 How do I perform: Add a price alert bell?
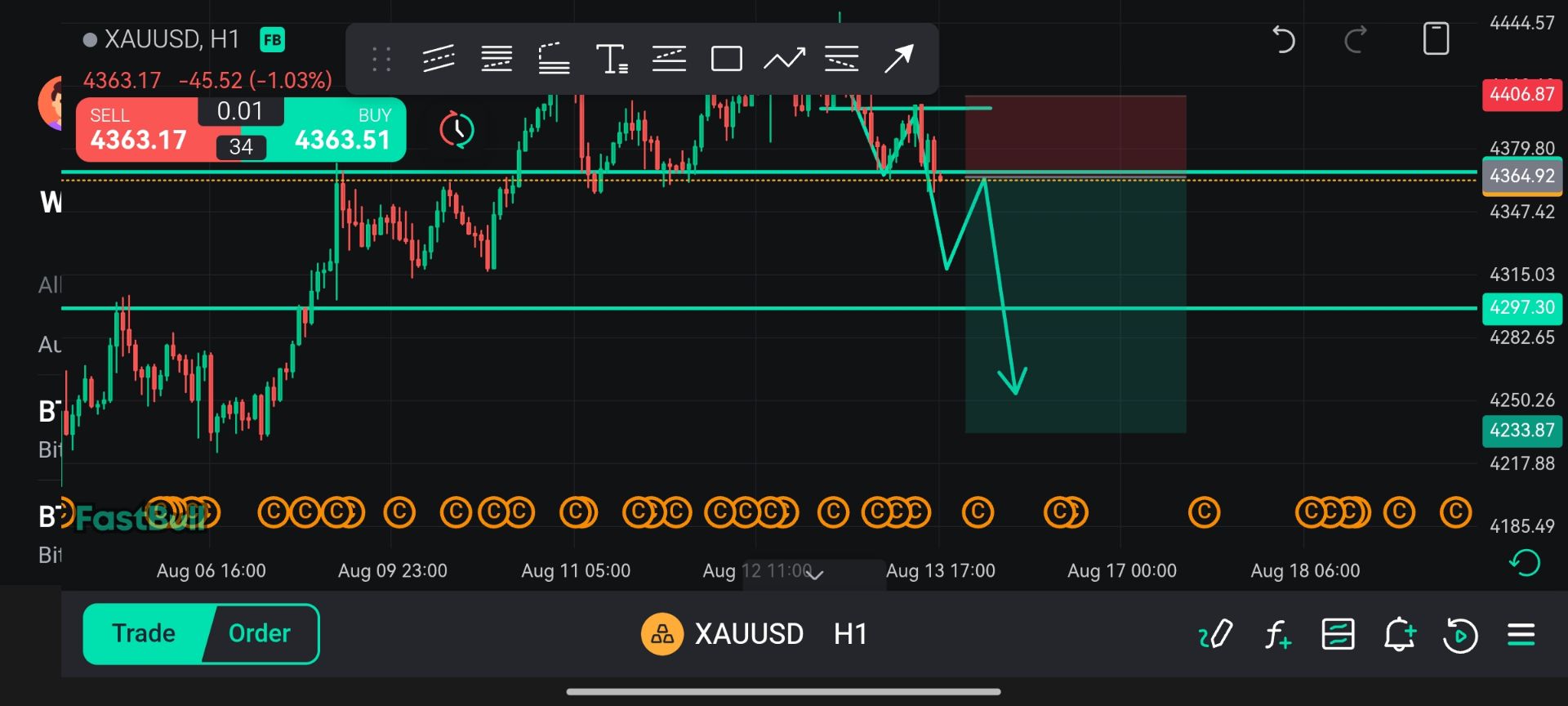pyautogui.click(x=1400, y=634)
